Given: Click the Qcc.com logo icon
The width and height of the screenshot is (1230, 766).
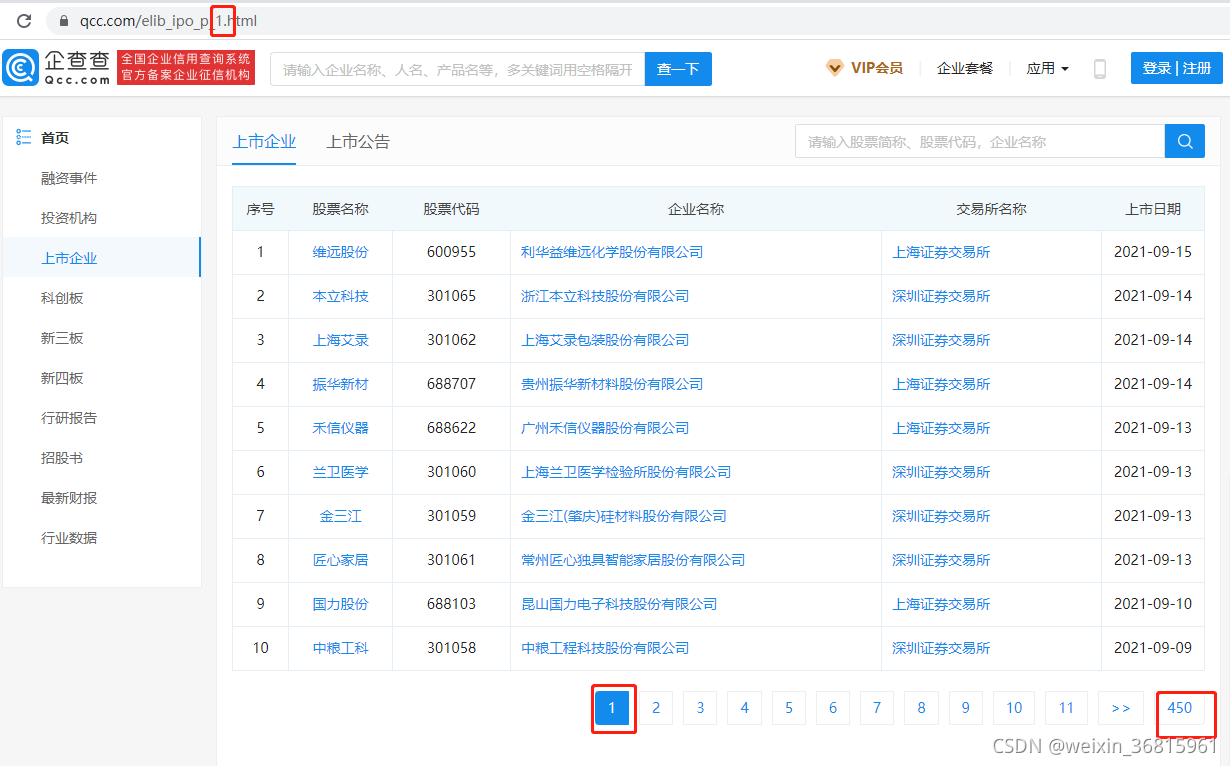Looking at the screenshot, I should 21,68.
